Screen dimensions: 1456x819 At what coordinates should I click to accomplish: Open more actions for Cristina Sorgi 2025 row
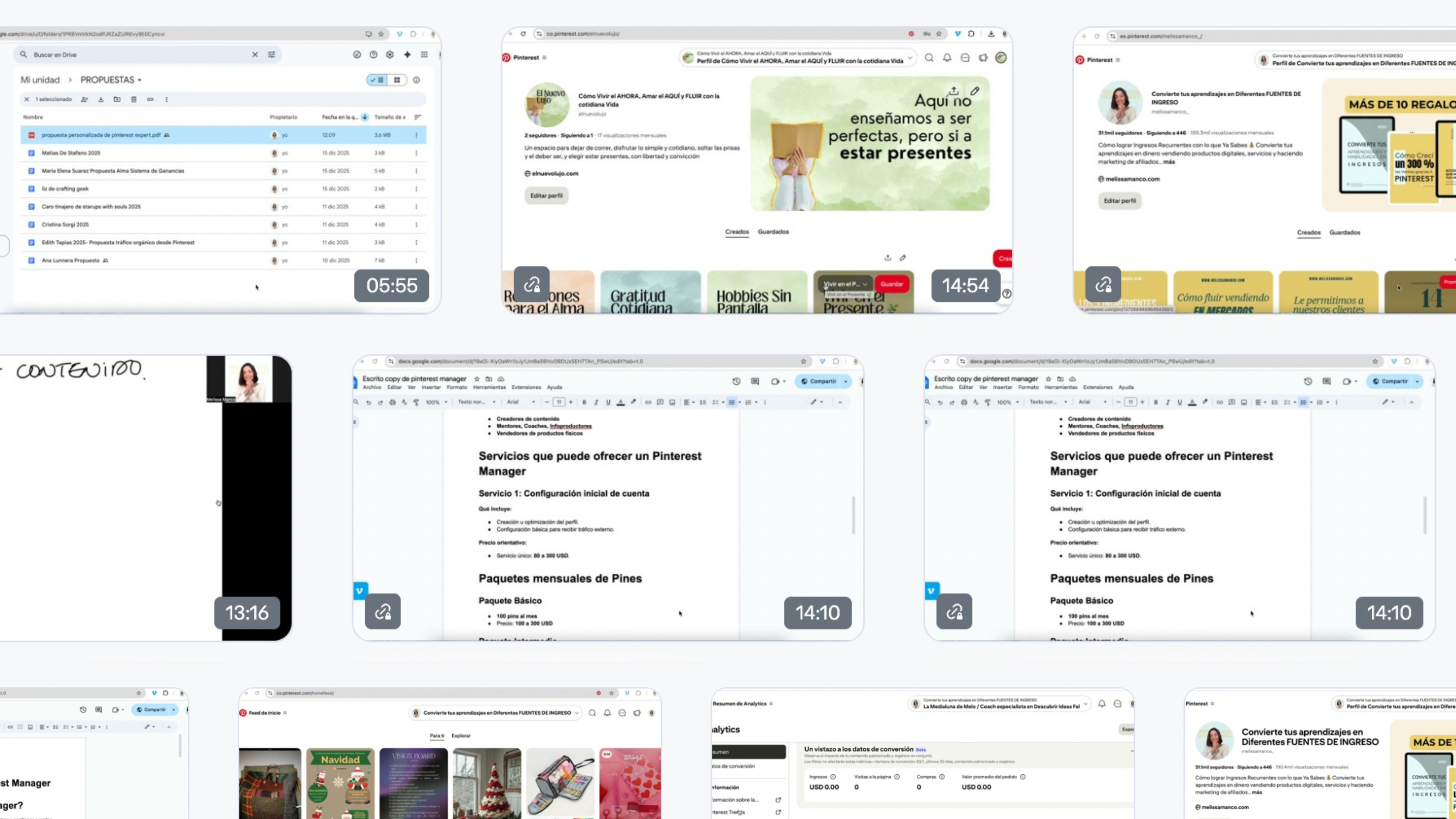coord(417,225)
